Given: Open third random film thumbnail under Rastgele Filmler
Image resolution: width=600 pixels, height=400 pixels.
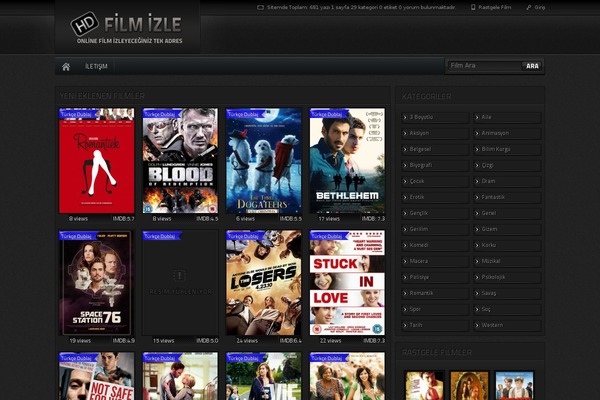Looking at the screenshot, I should point(514,386).
